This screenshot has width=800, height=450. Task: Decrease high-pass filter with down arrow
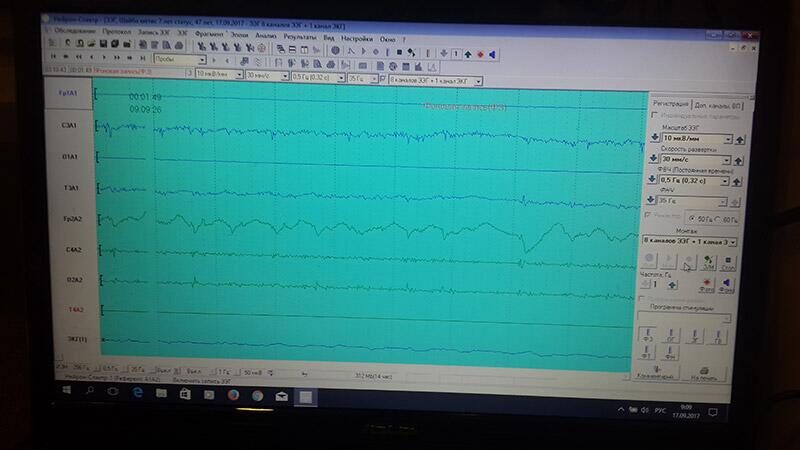coord(652,180)
